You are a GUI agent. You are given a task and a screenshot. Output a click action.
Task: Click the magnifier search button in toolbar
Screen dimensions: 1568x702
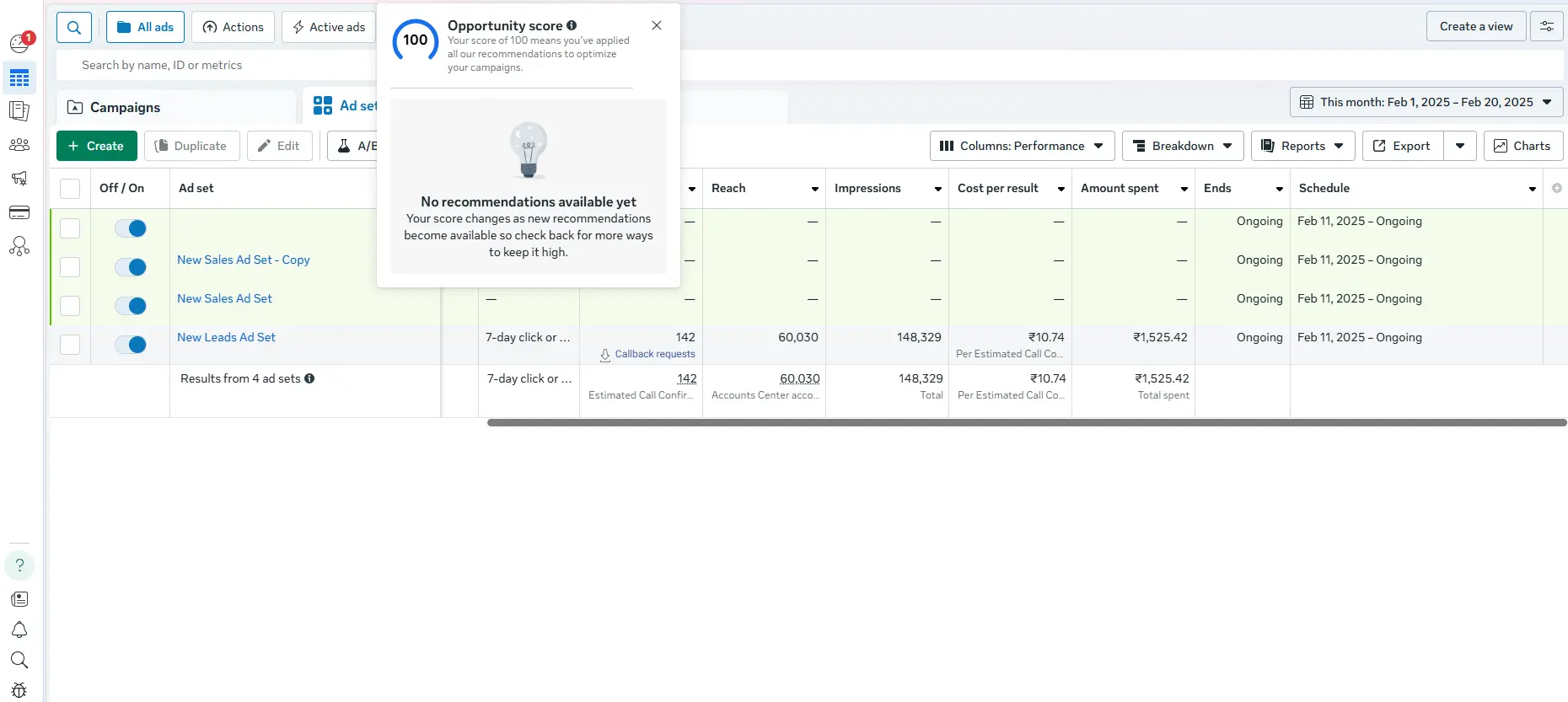click(74, 27)
